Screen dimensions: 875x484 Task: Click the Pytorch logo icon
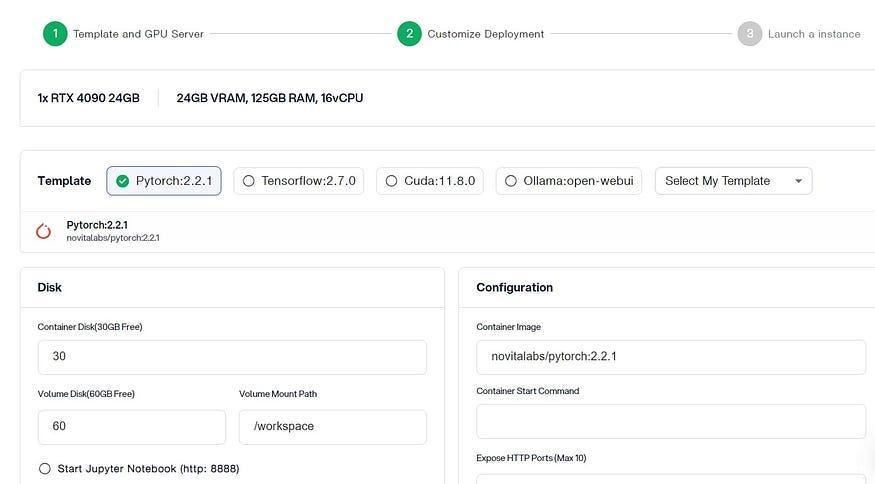tap(44, 231)
